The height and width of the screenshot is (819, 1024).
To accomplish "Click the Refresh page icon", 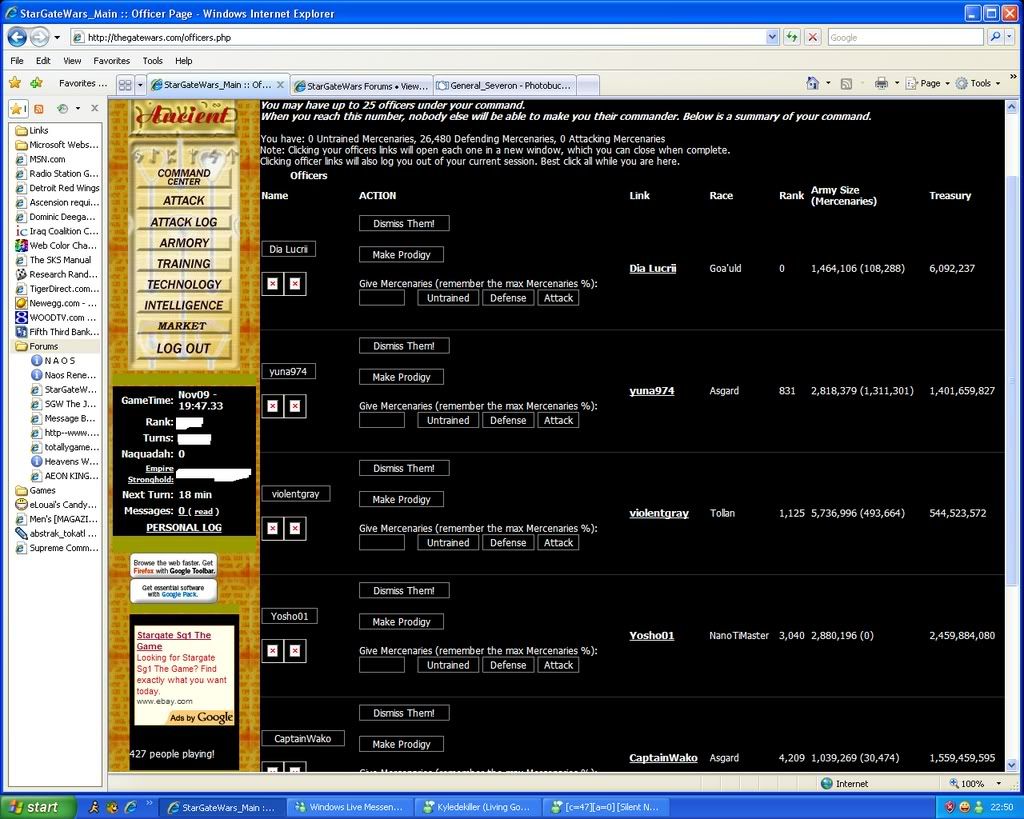I will click(x=792, y=37).
